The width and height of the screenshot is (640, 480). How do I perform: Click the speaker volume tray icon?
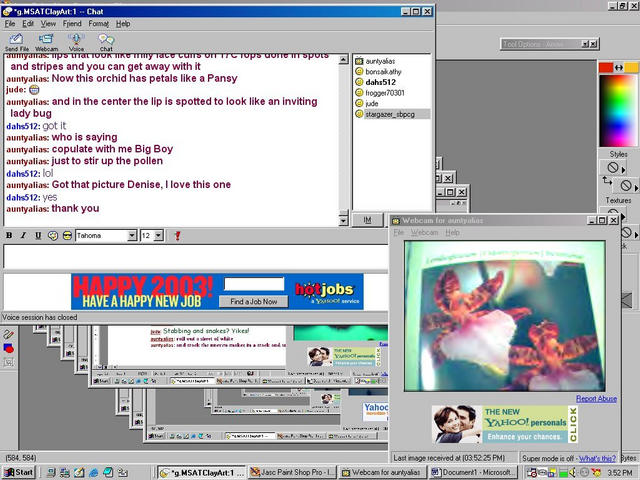[574, 472]
